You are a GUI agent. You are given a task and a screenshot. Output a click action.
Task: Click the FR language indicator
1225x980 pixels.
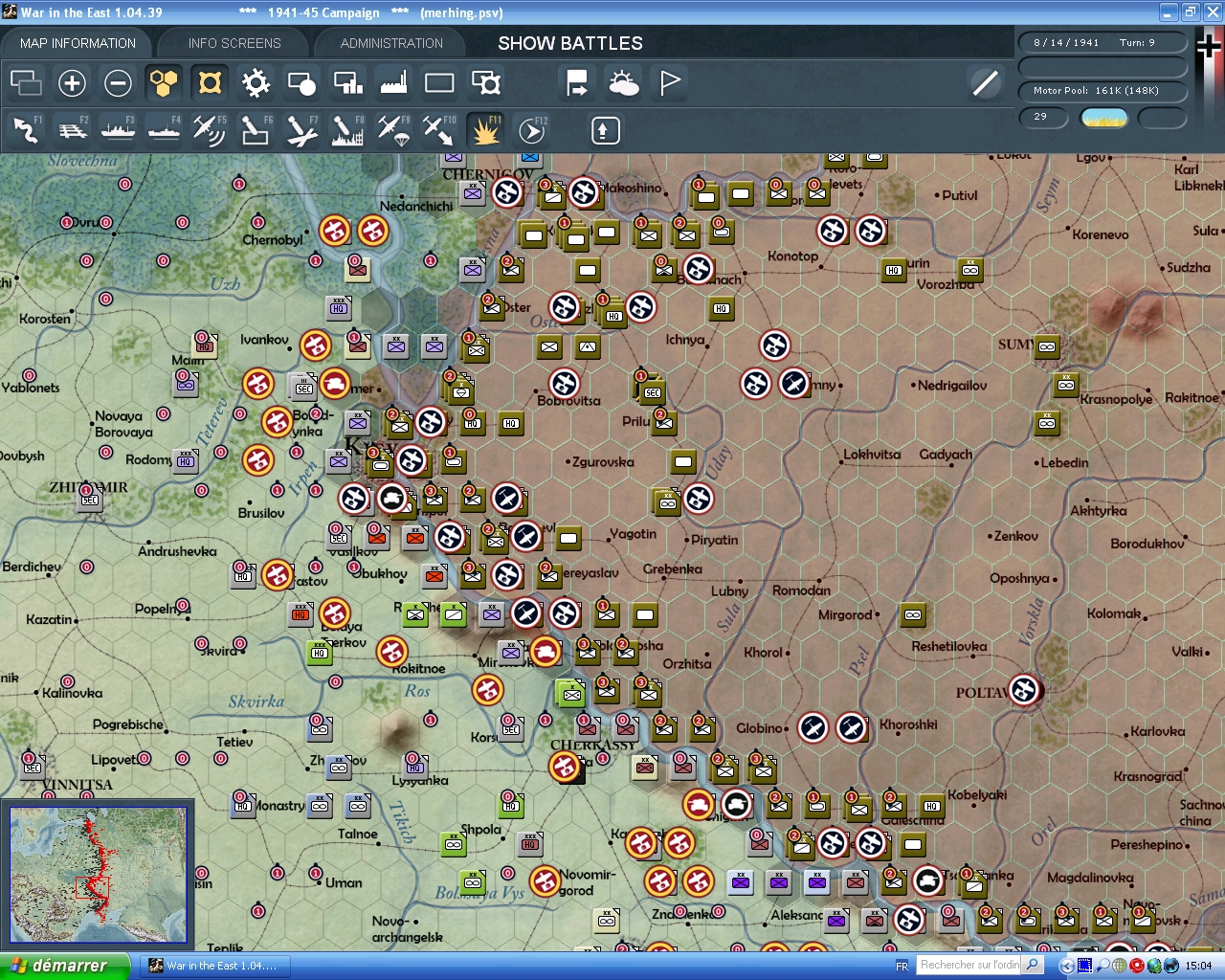coord(902,967)
